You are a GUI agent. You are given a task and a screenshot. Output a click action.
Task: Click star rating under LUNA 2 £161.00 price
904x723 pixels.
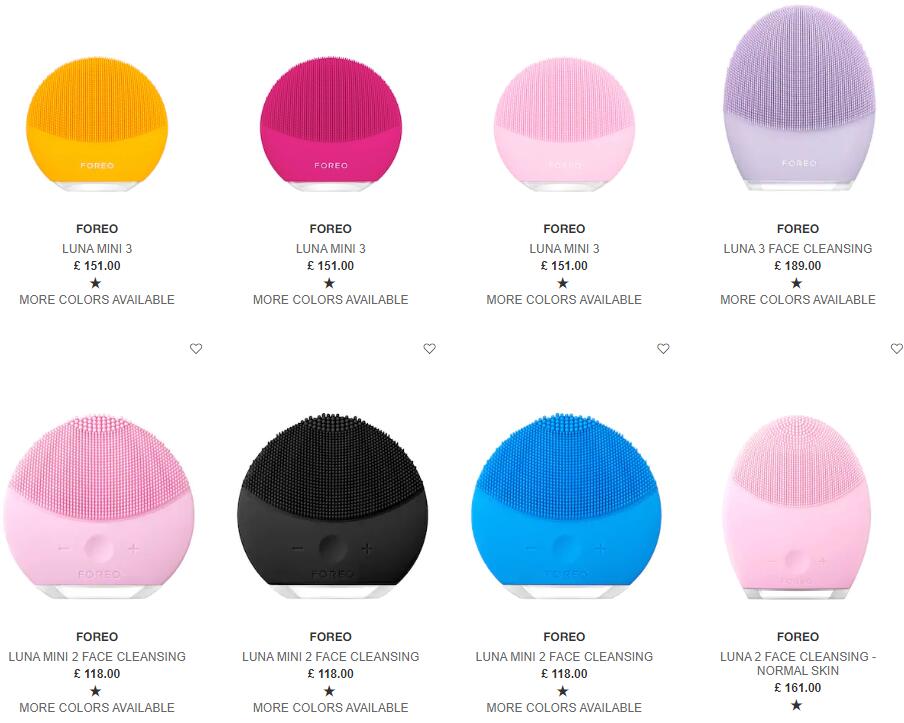click(x=796, y=705)
